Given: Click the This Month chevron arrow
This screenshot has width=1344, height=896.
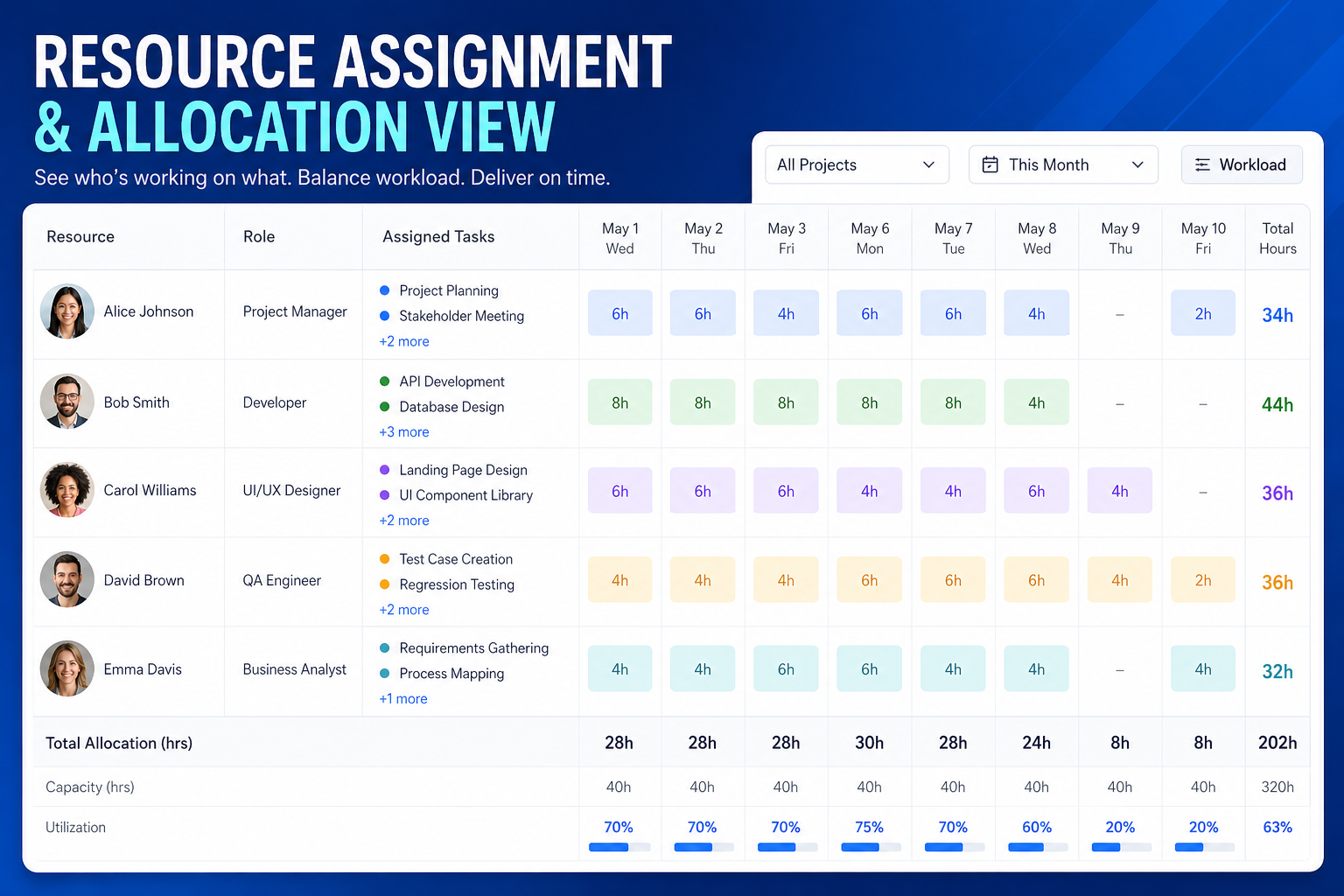Looking at the screenshot, I should point(1137,164).
